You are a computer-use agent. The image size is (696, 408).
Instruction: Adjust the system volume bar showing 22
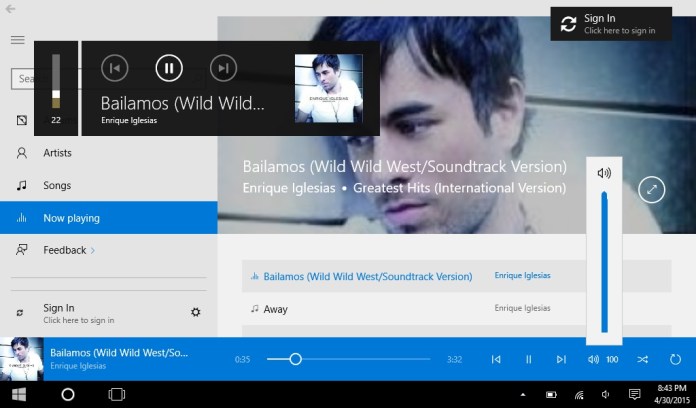tap(56, 81)
